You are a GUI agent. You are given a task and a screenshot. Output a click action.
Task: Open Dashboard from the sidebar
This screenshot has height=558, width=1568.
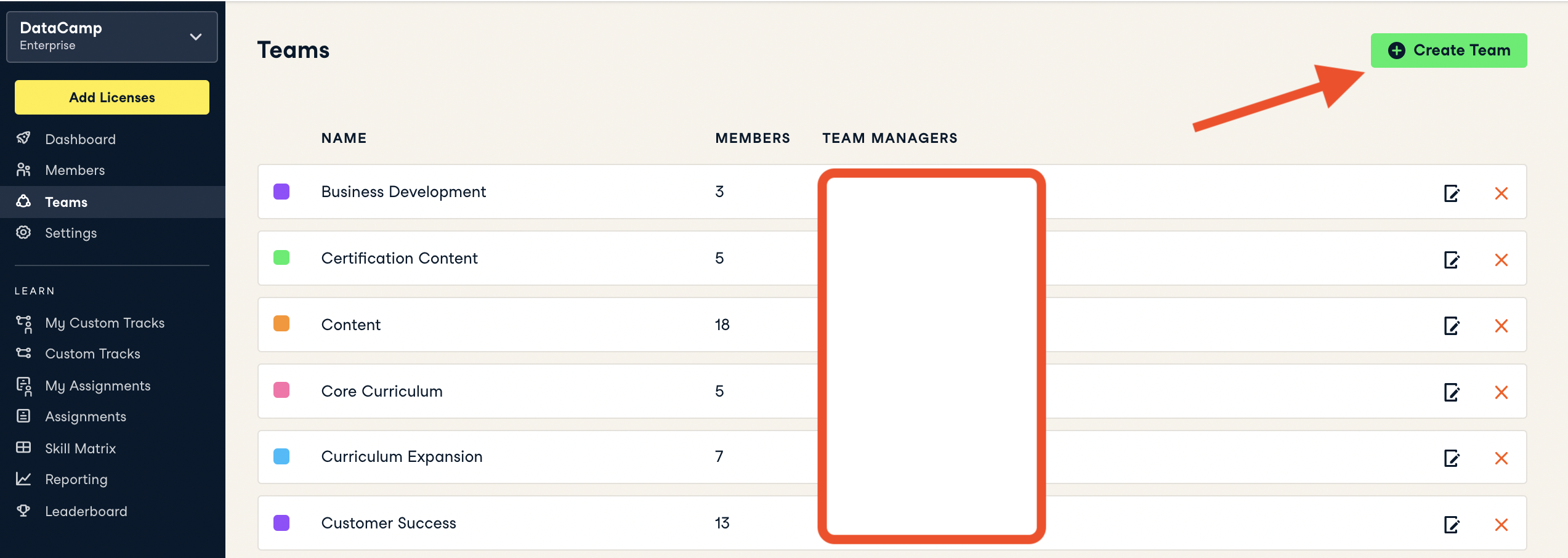(80, 139)
